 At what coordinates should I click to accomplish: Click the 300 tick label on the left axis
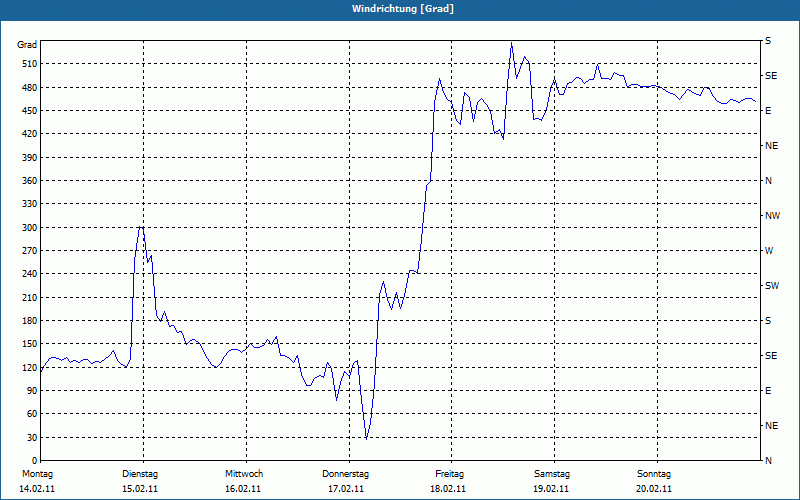[27, 228]
